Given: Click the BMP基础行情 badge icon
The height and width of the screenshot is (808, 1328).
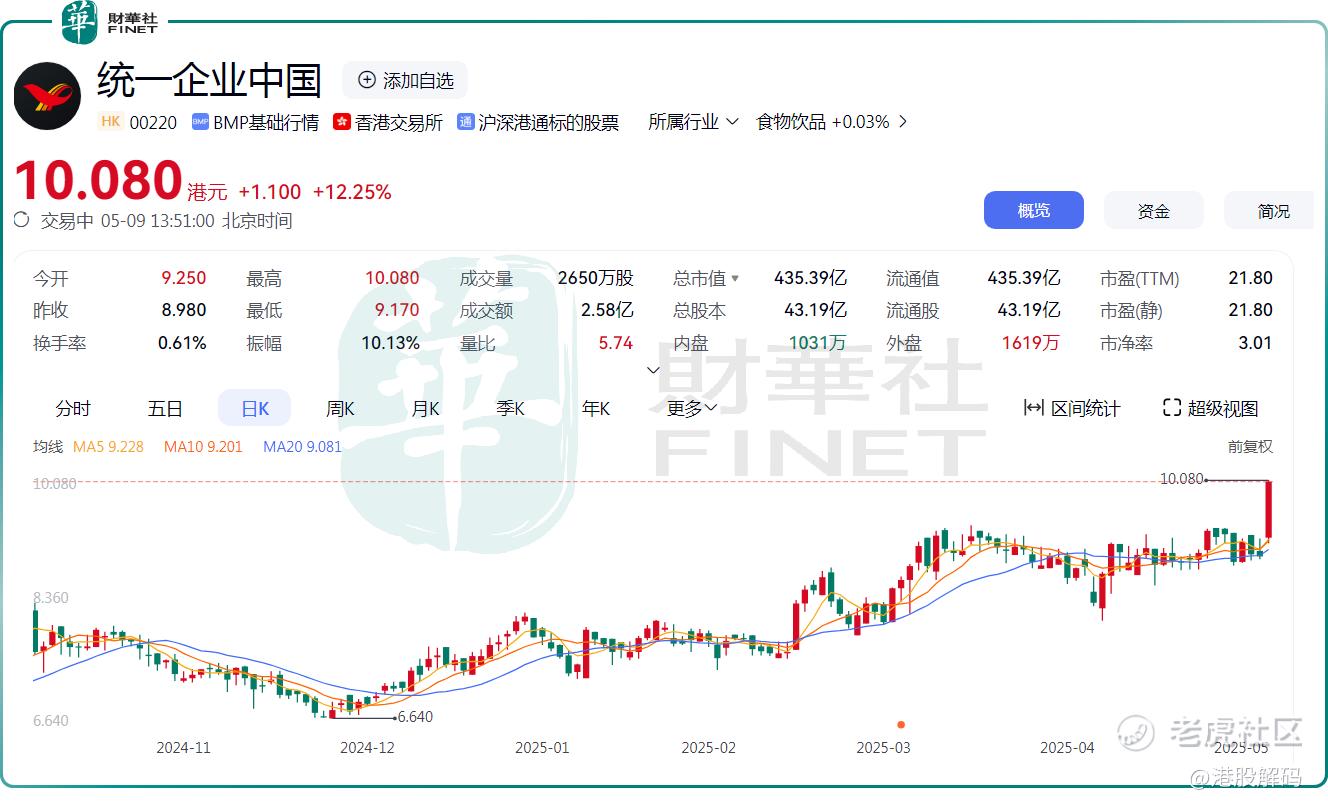Looking at the screenshot, I should (x=200, y=122).
